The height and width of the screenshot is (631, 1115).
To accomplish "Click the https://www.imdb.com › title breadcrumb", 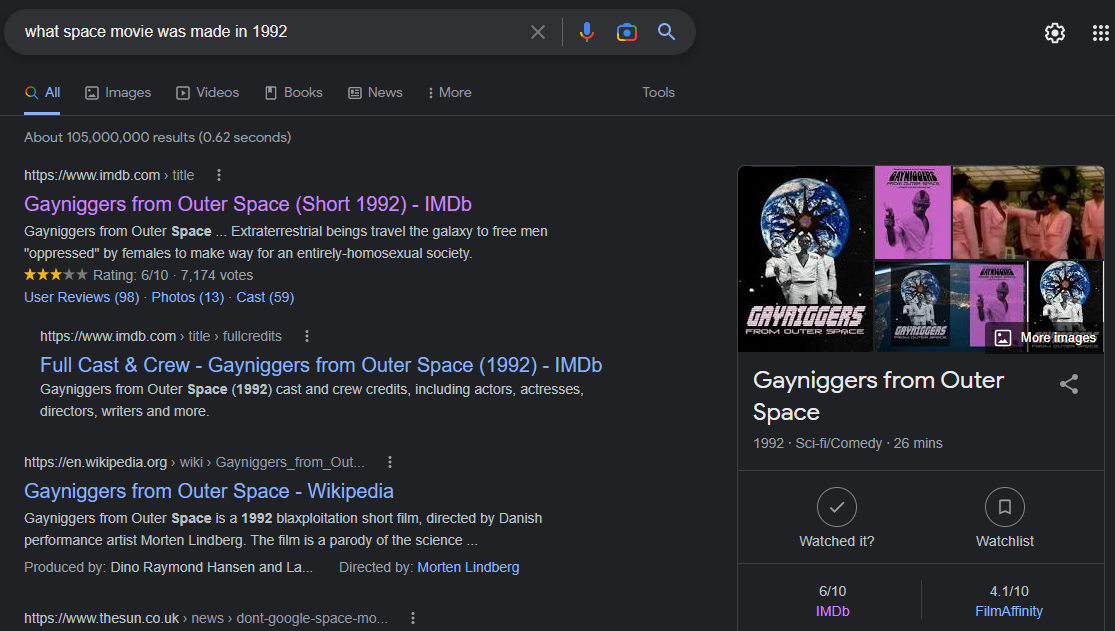I will (109, 175).
